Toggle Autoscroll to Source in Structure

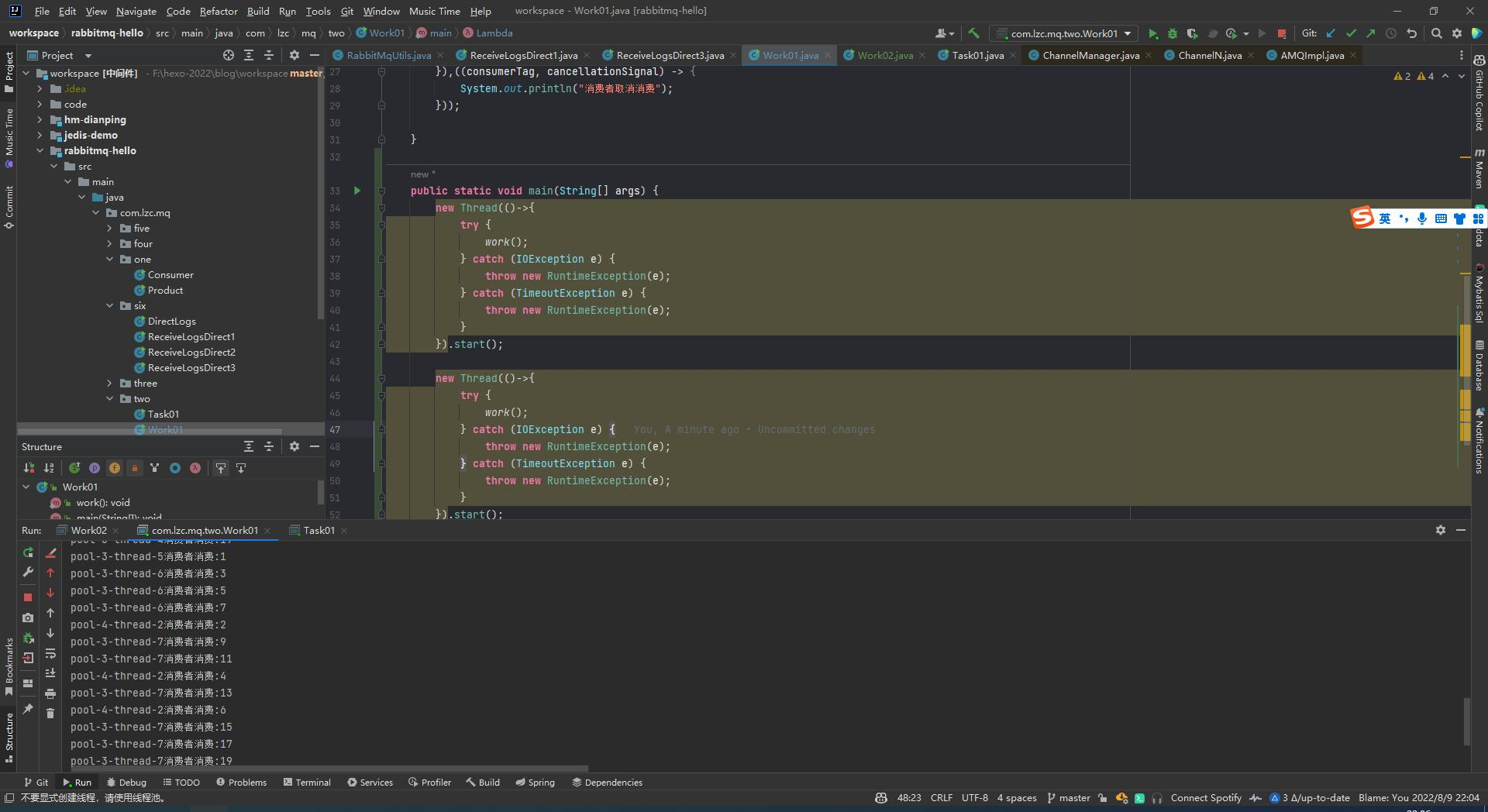(221, 468)
